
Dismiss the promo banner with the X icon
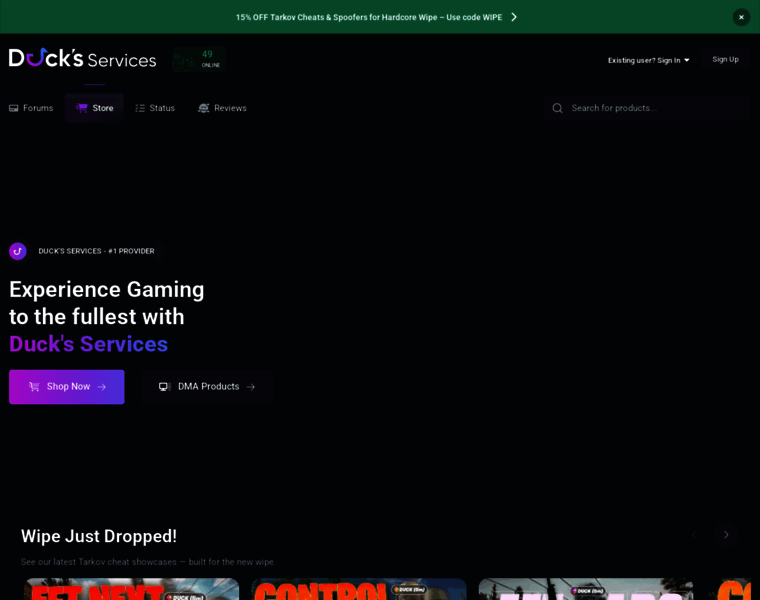(x=741, y=17)
